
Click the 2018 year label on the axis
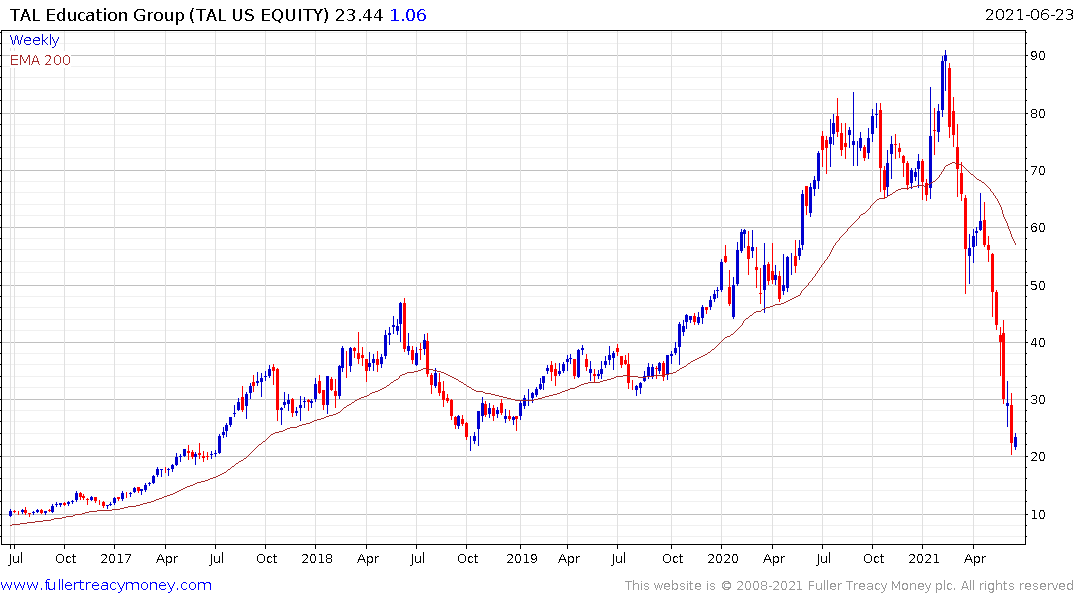(x=317, y=558)
